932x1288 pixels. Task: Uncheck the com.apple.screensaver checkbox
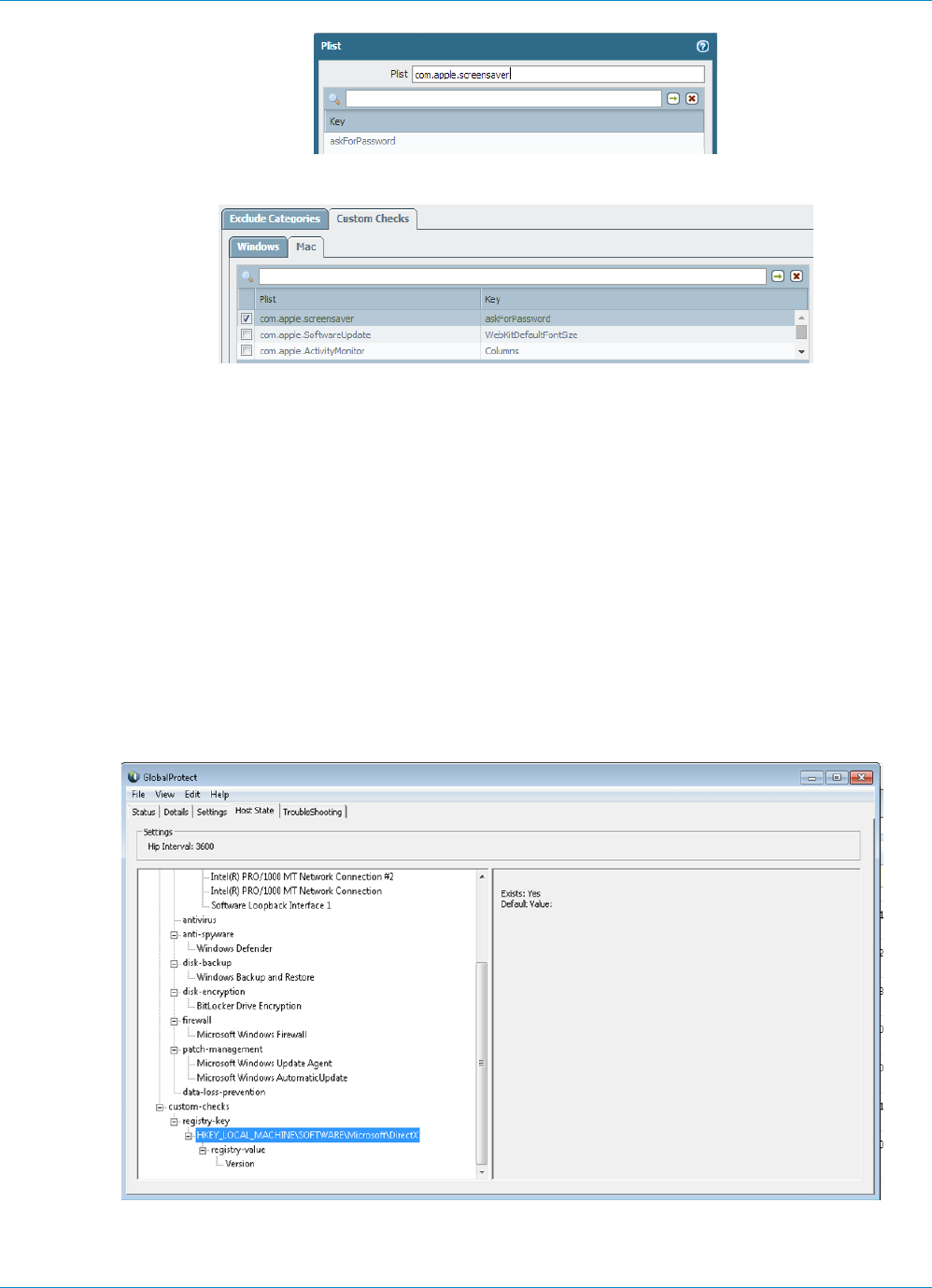point(247,318)
